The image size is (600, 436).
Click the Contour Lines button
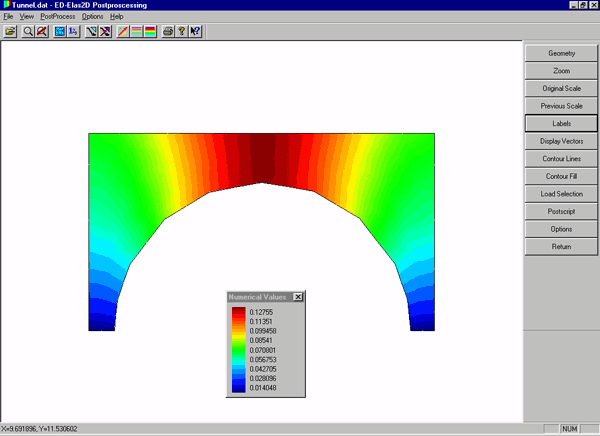tap(561, 159)
